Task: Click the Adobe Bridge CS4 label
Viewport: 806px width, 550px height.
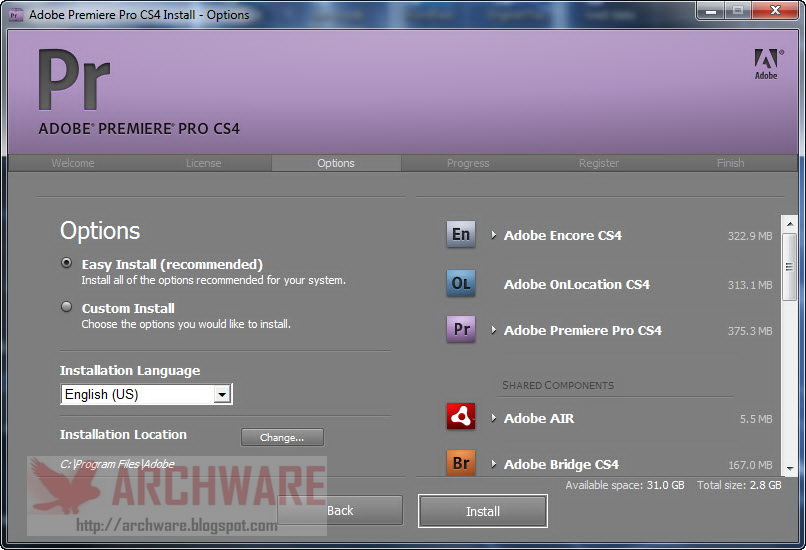Action: click(561, 465)
